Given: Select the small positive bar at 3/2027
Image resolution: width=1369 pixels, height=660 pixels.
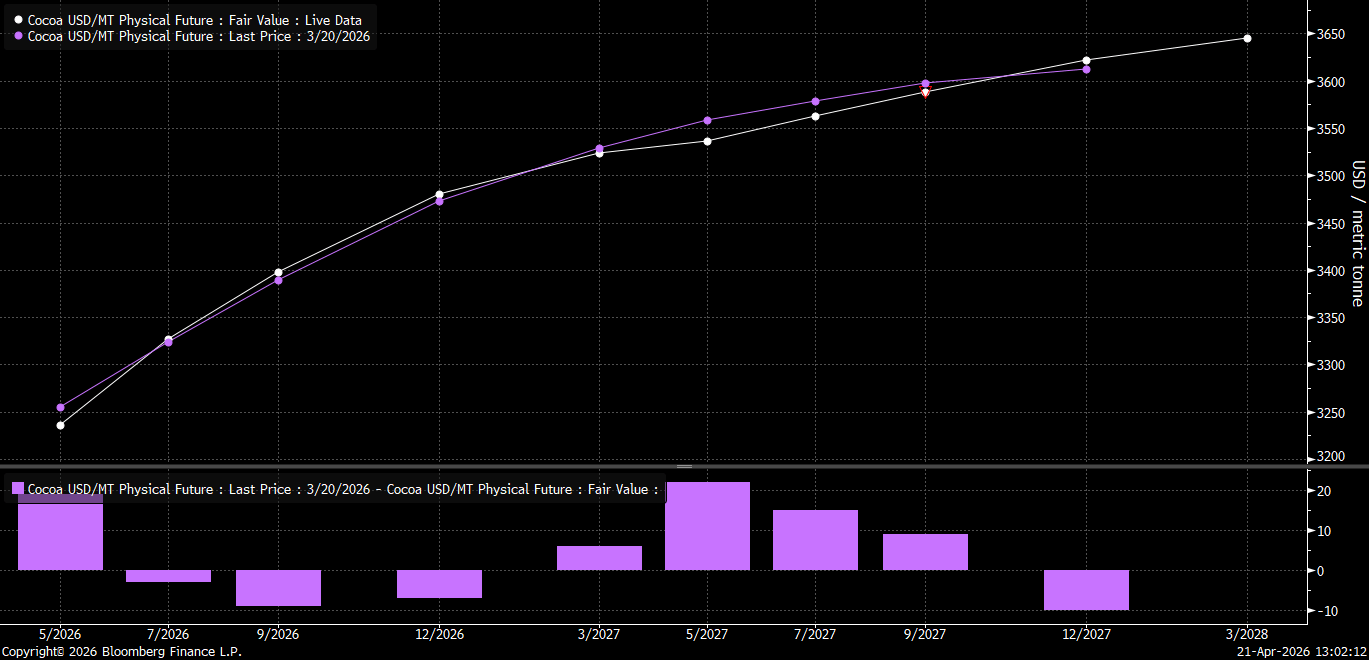Looking at the screenshot, I should (x=599, y=558).
